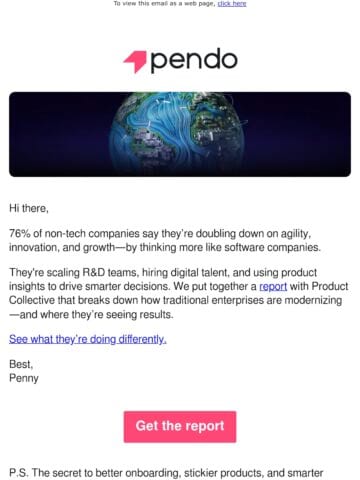Open the 'click here' web page link
The height and width of the screenshot is (480, 360).
point(232,4)
